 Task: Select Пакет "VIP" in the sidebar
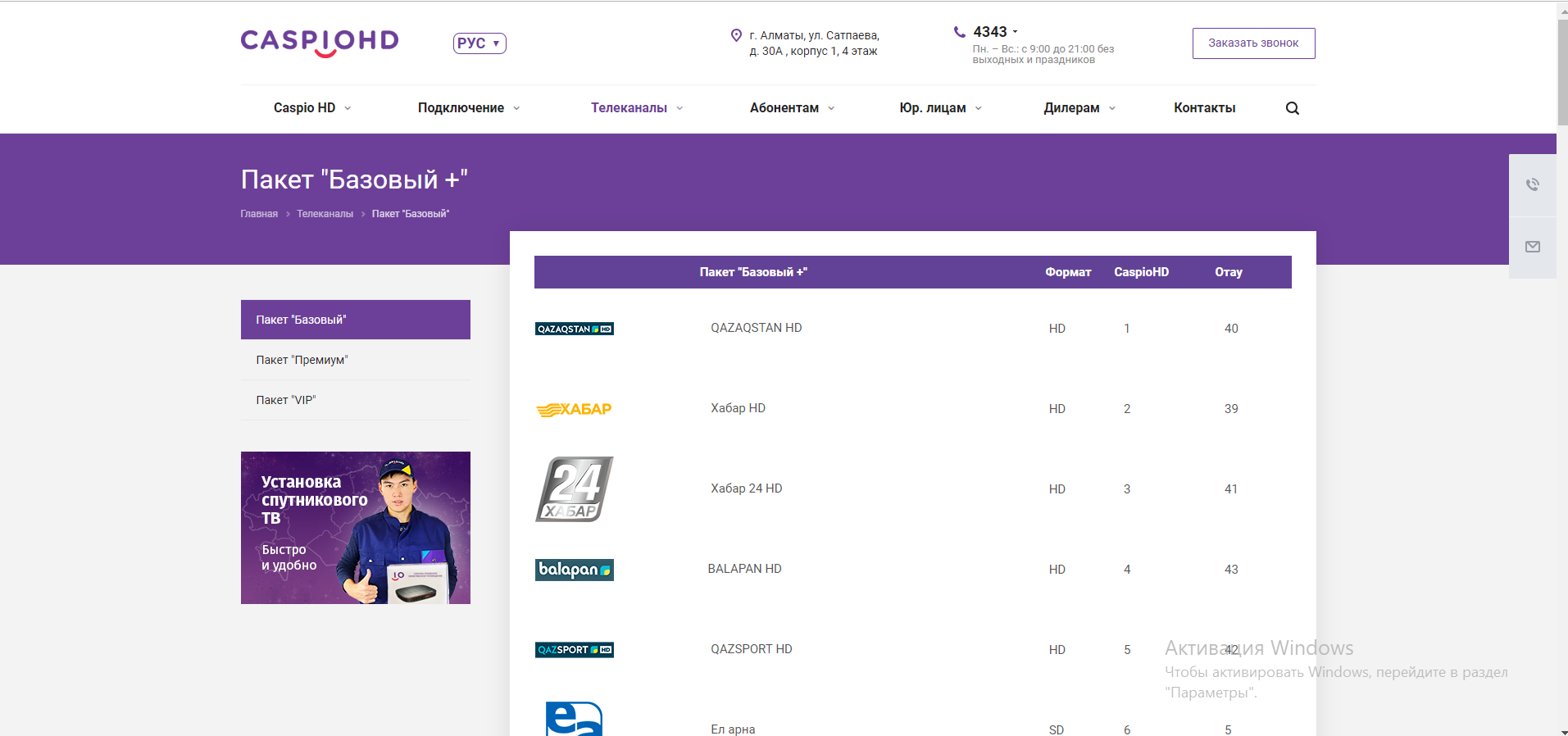coord(356,400)
